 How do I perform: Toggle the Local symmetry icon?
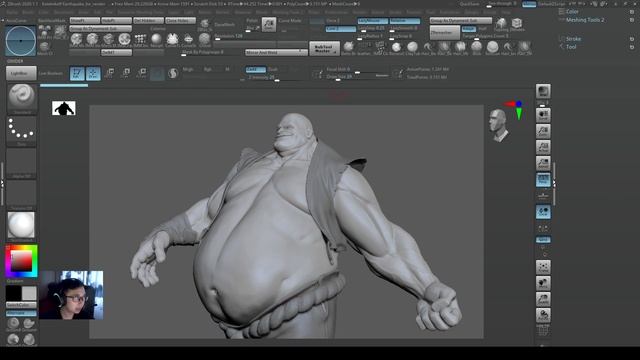coord(543,212)
